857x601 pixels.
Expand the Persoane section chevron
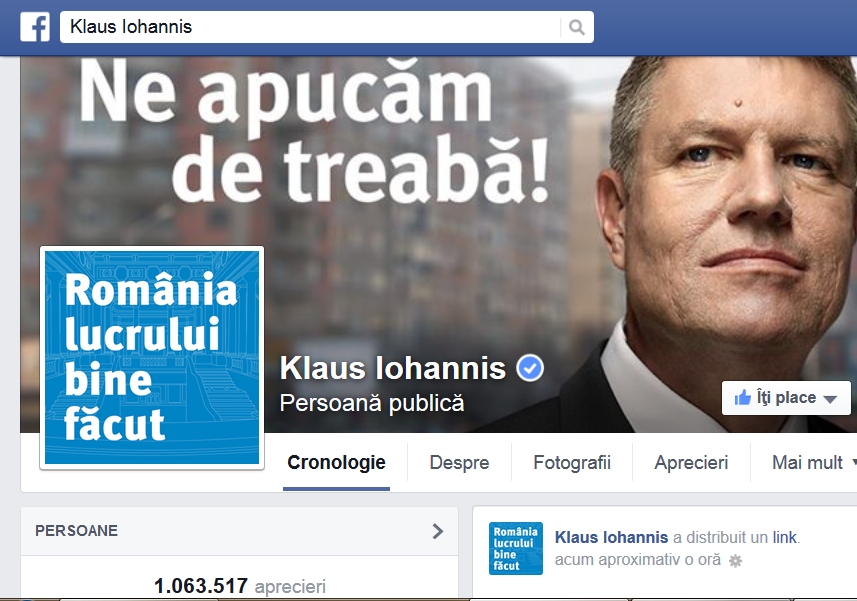[x=437, y=531]
